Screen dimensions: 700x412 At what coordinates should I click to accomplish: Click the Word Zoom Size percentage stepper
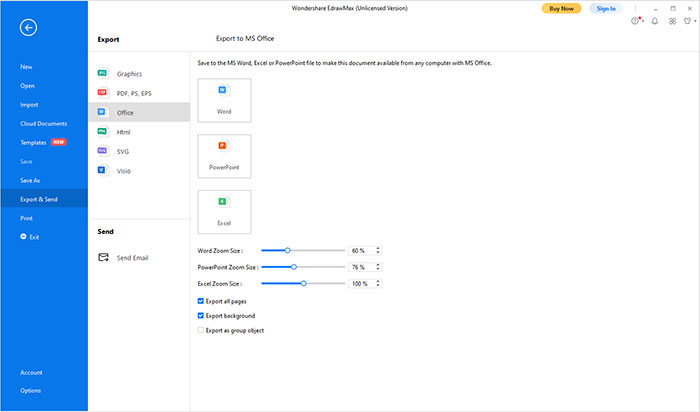[x=378, y=250]
